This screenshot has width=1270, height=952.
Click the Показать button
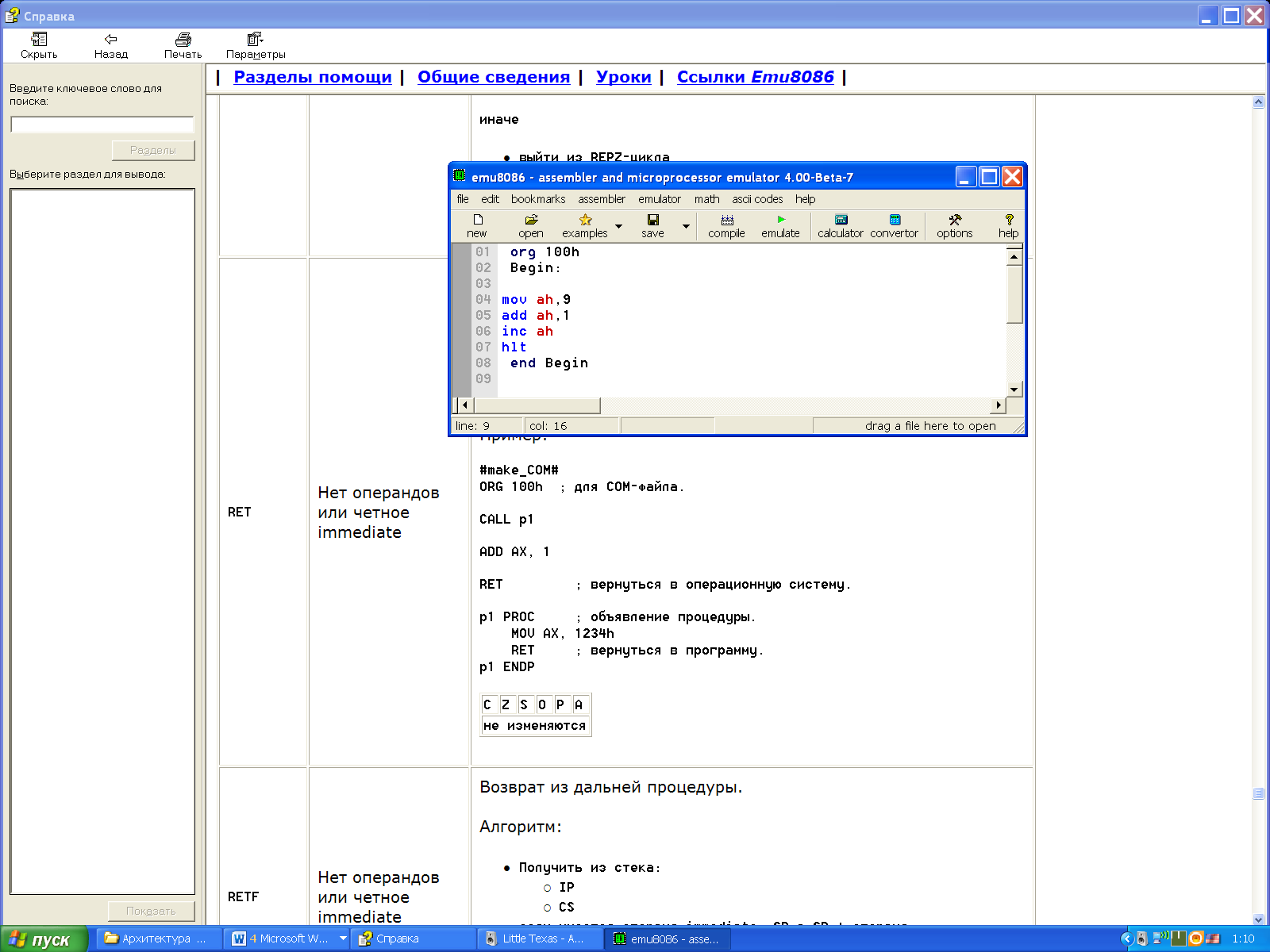point(151,911)
